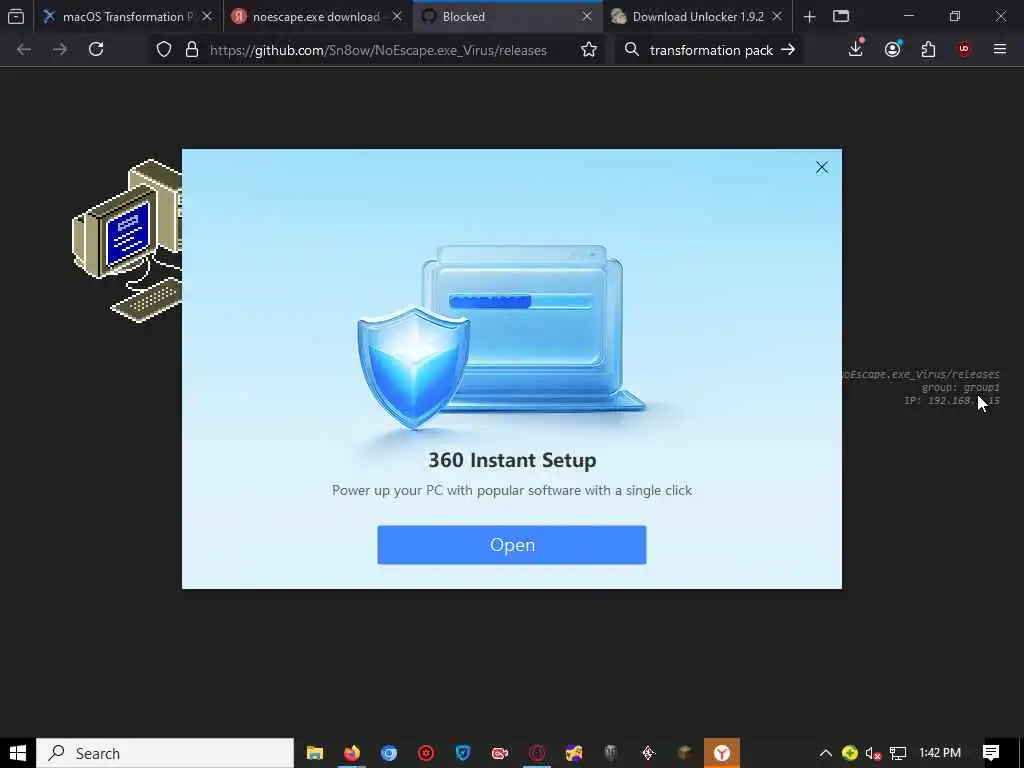
Task: Click the transformation pack search box
Action: pos(711,50)
